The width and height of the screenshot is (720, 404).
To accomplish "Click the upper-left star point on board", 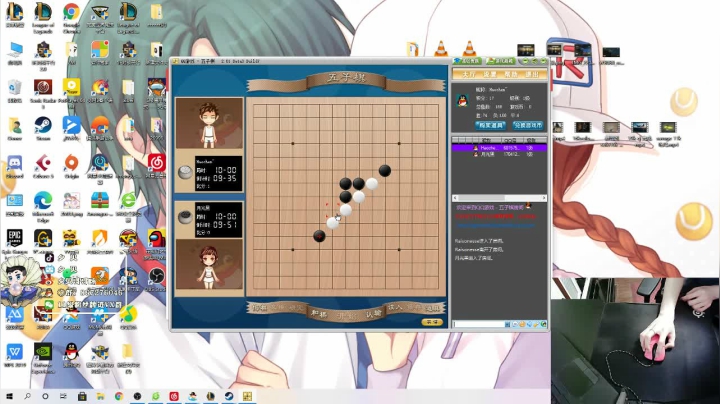I will [x=292, y=143].
